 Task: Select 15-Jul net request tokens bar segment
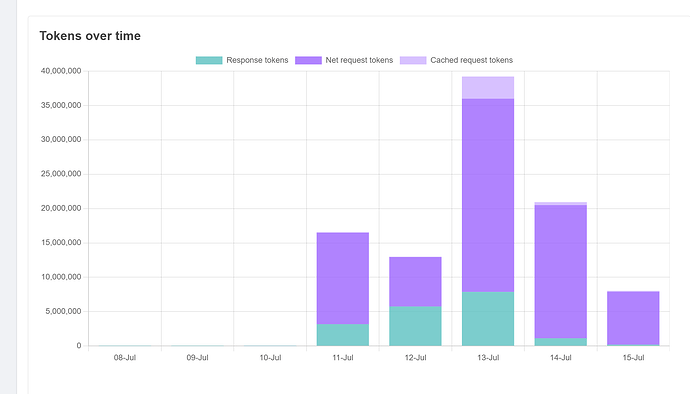[x=633, y=318]
